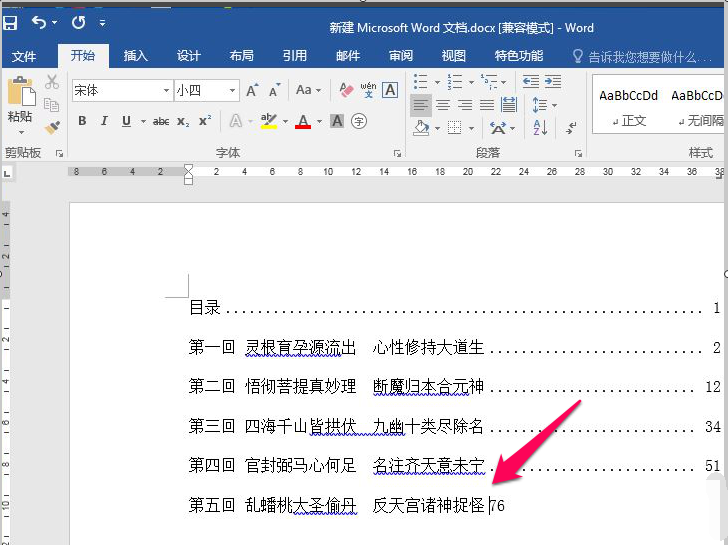
Task: Select the Format Painter brush icon
Action: [52, 127]
